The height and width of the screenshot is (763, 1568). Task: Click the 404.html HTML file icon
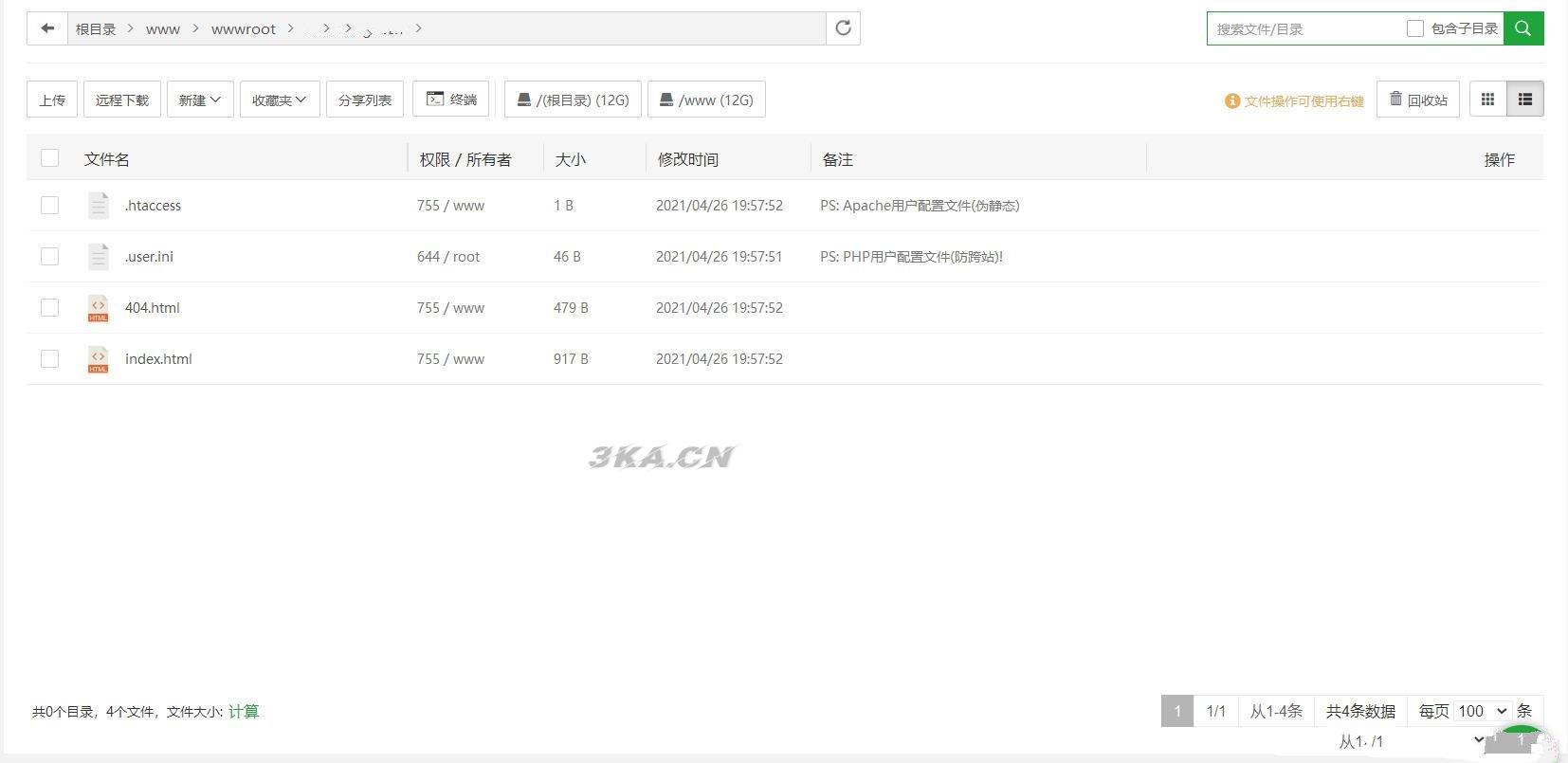click(99, 308)
